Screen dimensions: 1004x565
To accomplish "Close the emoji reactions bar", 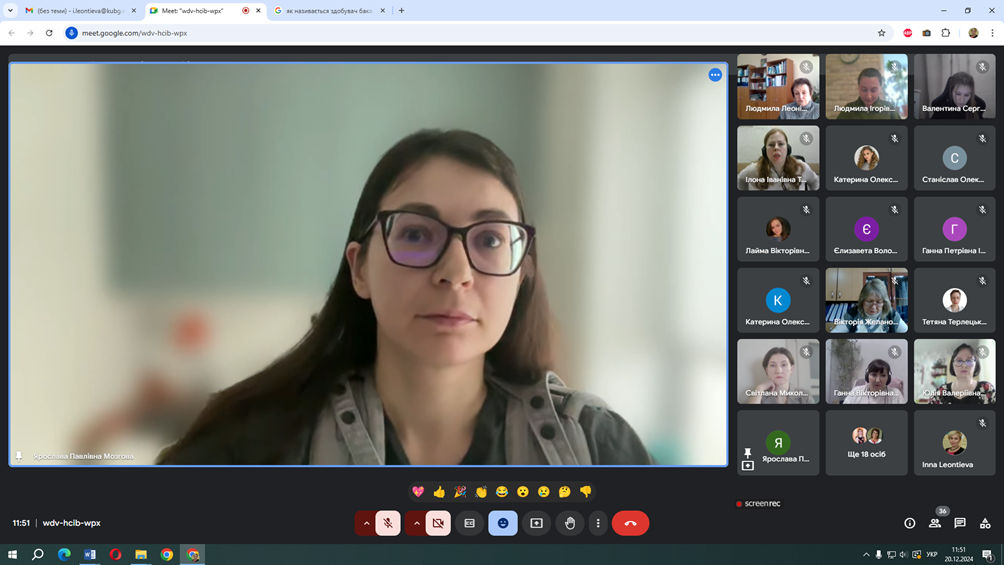I will point(503,523).
